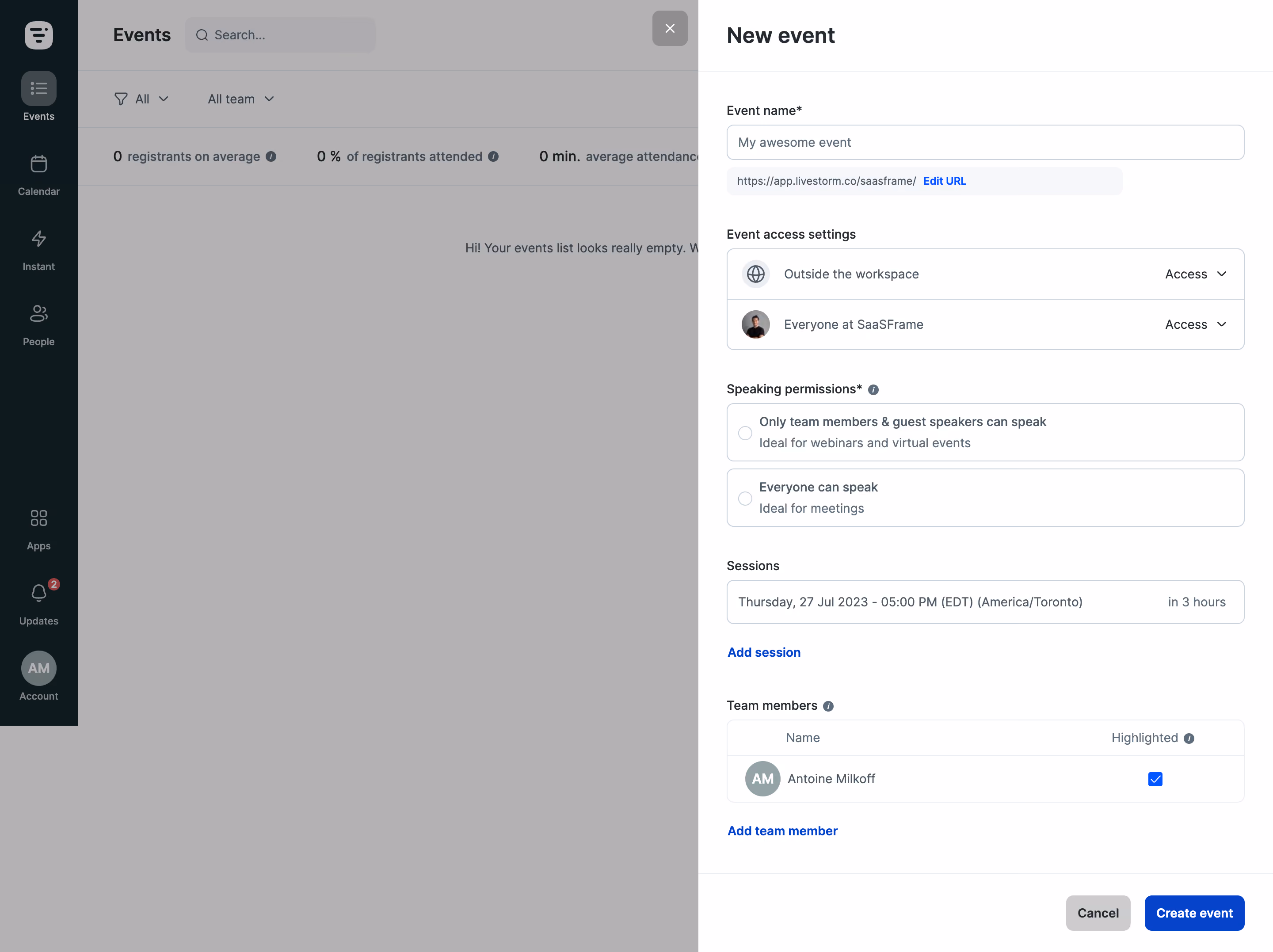Screen dimensions: 1273x952
Task: Click Edit URL link
Action: 945,181
